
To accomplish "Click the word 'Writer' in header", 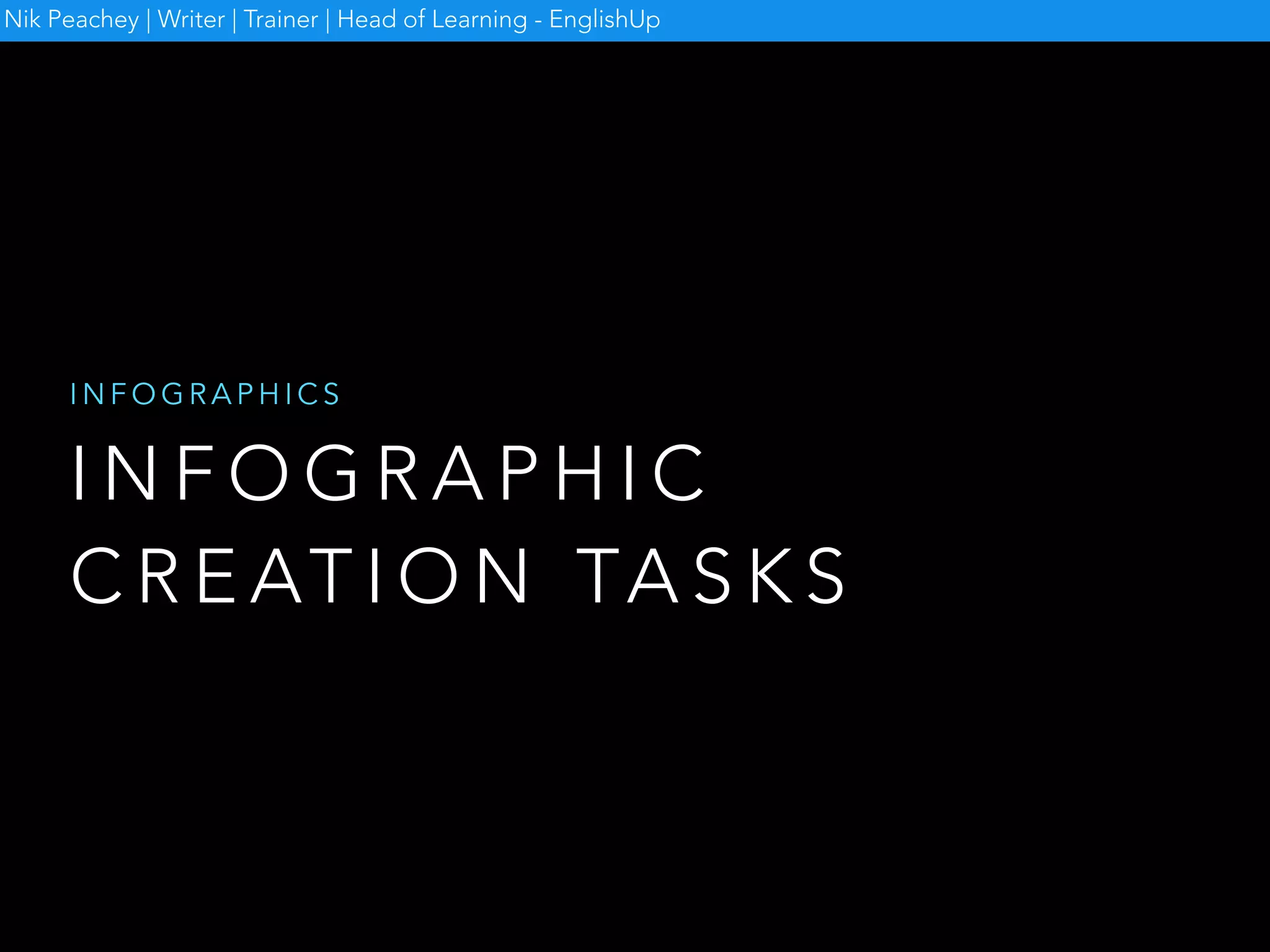I will click(191, 20).
